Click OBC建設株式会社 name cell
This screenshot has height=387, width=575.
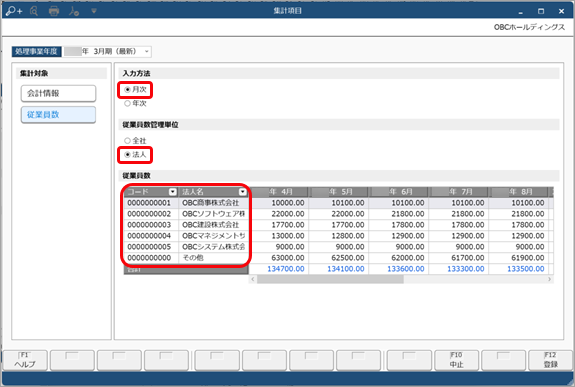click(213, 225)
